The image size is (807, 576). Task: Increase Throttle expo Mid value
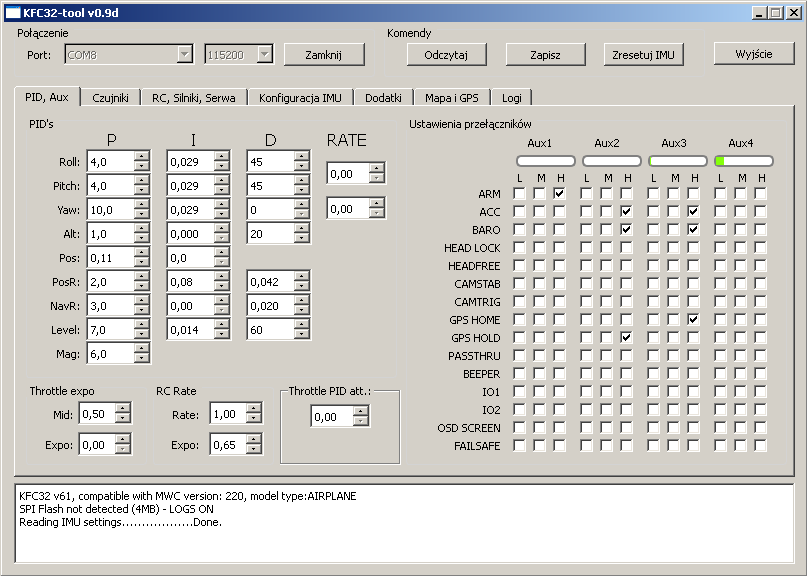(x=122, y=409)
